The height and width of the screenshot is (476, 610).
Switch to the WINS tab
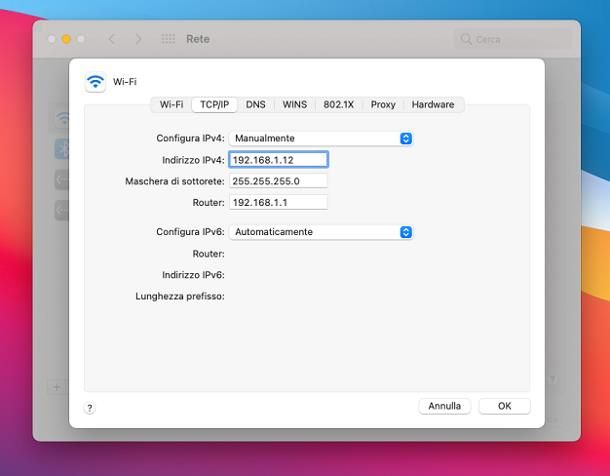tap(294, 105)
